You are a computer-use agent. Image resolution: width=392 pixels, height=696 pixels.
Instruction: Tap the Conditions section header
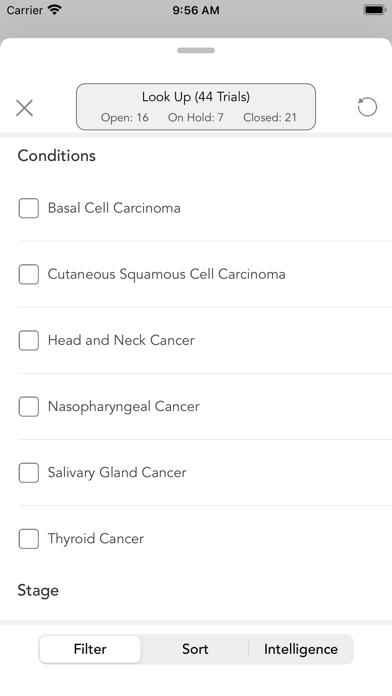click(x=56, y=156)
